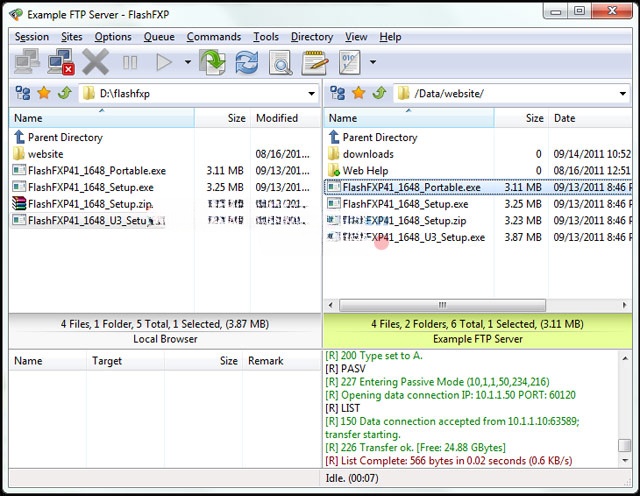Select local FlashFXP41_1648_Setup.zip file
Image resolution: width=640 pixels, height=496 pixels.
click(x=82, y=204)
